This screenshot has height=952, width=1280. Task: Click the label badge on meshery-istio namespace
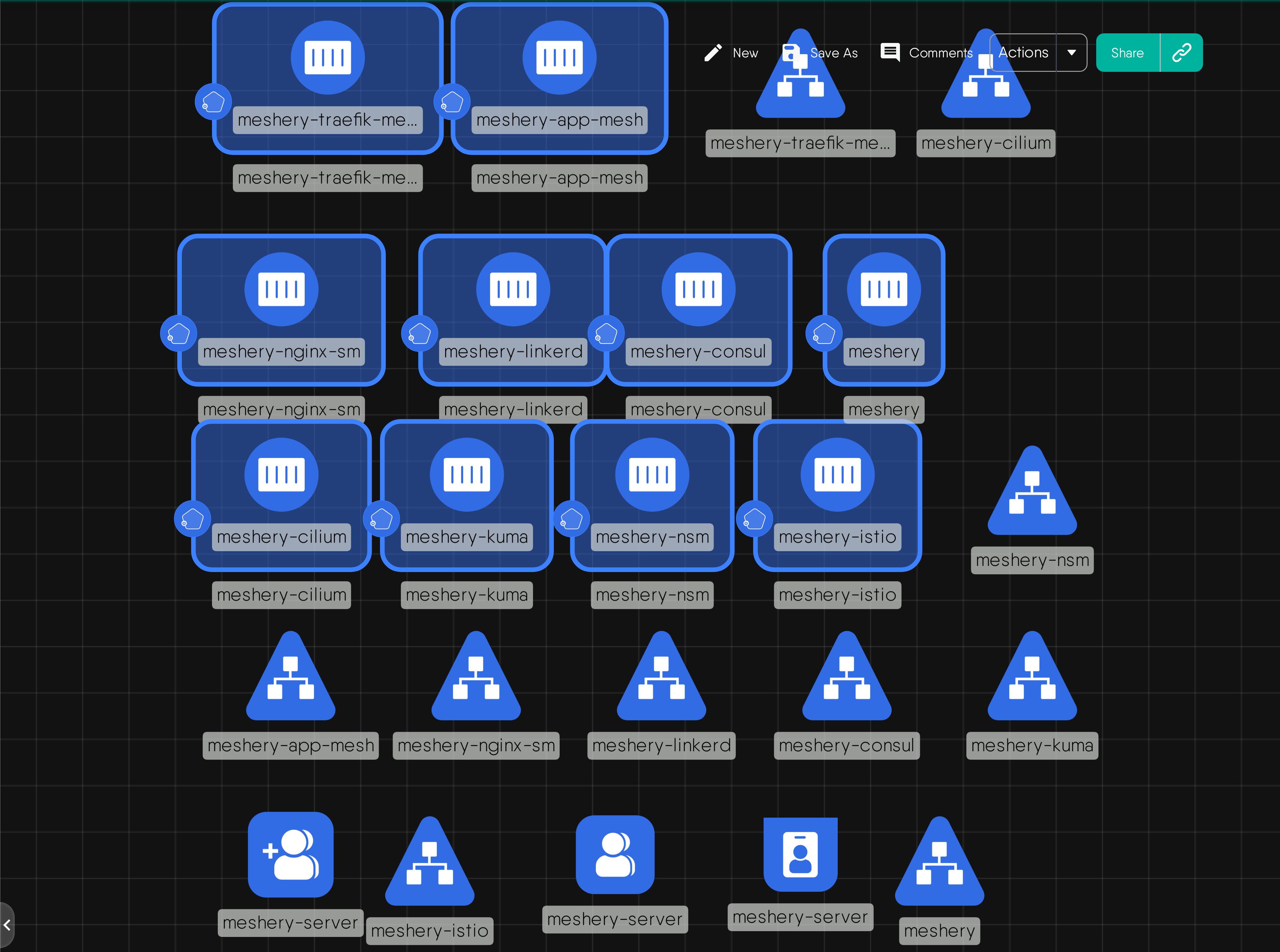click(x=754, y=519)
